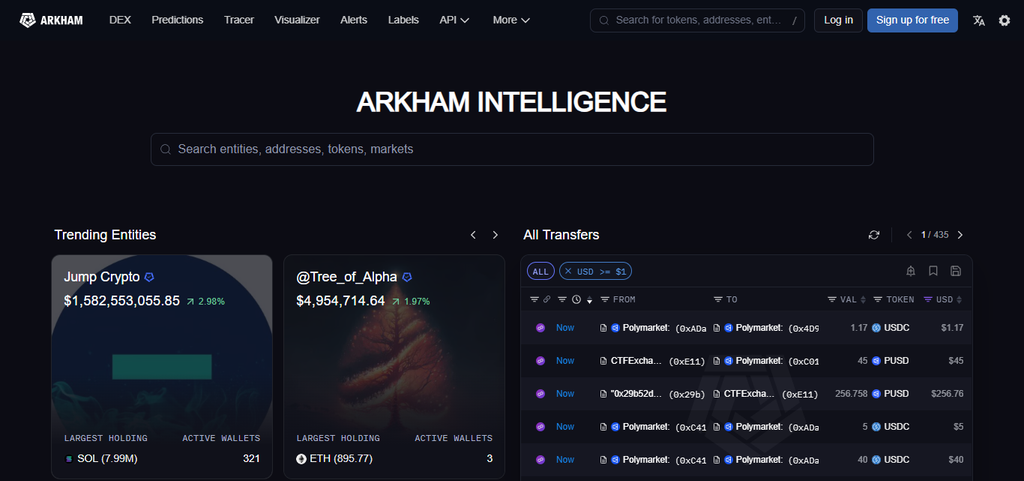Image resolution: width=1024 pixels, height=481 pixels.
Task: Click the bookmark icon in transfers panel
Action: [x=933, y=271]
